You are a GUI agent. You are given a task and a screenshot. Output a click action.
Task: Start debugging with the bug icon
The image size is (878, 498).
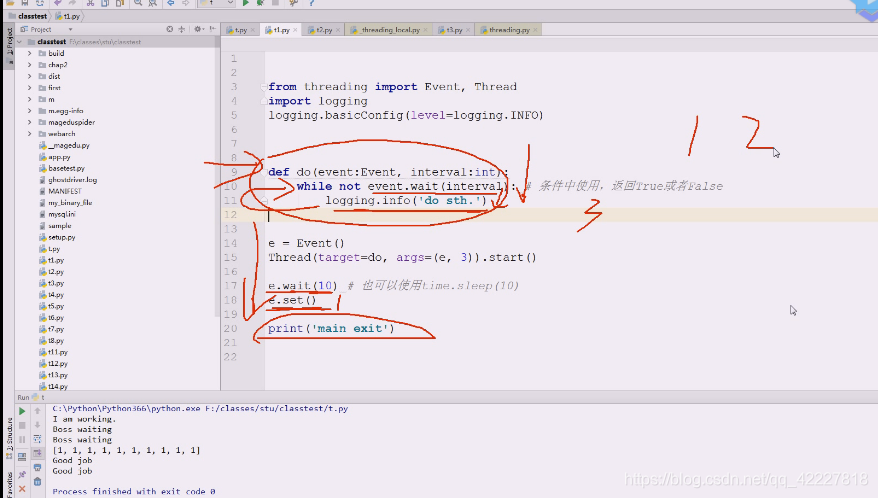point(260,3)
